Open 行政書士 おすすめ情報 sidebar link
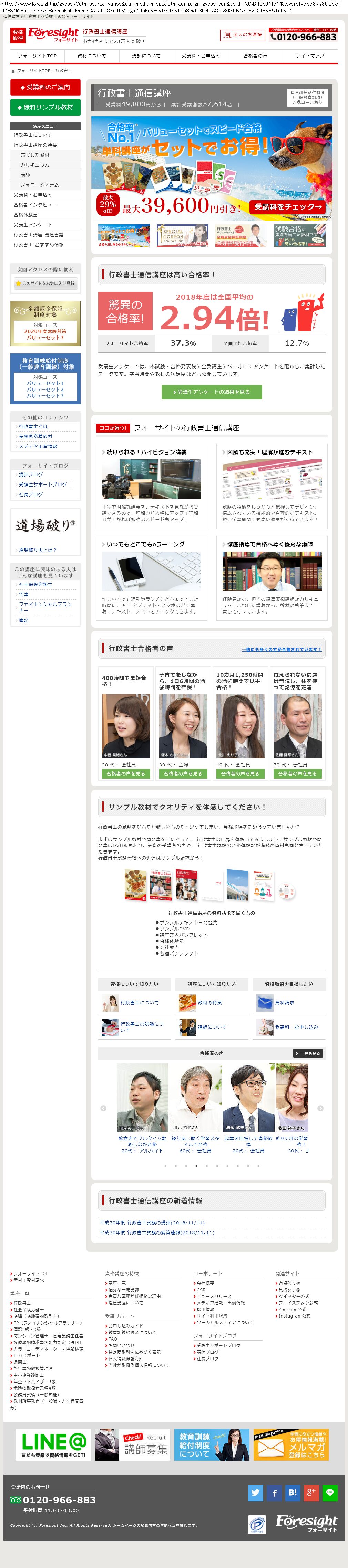 (x=45, y=245)
